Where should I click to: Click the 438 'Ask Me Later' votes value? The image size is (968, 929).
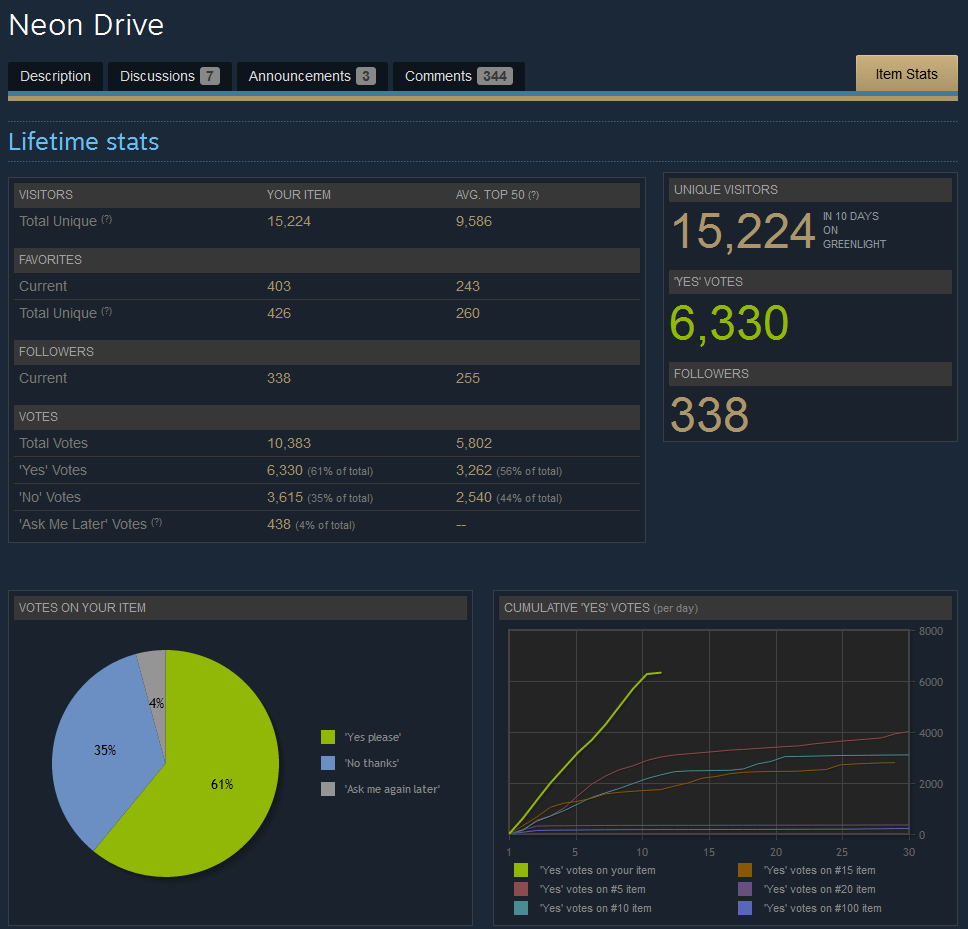click(x=278, y=524)
